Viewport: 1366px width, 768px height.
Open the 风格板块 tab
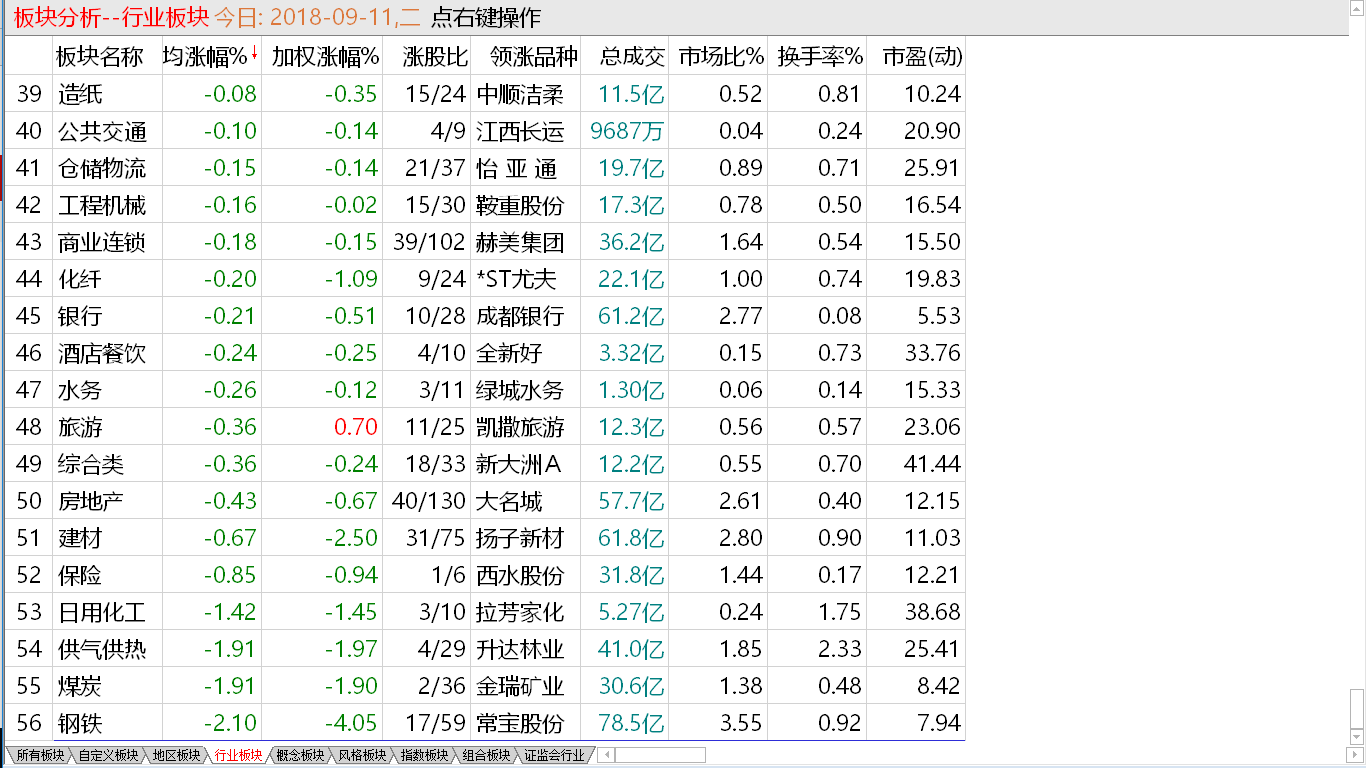point(362,755)
